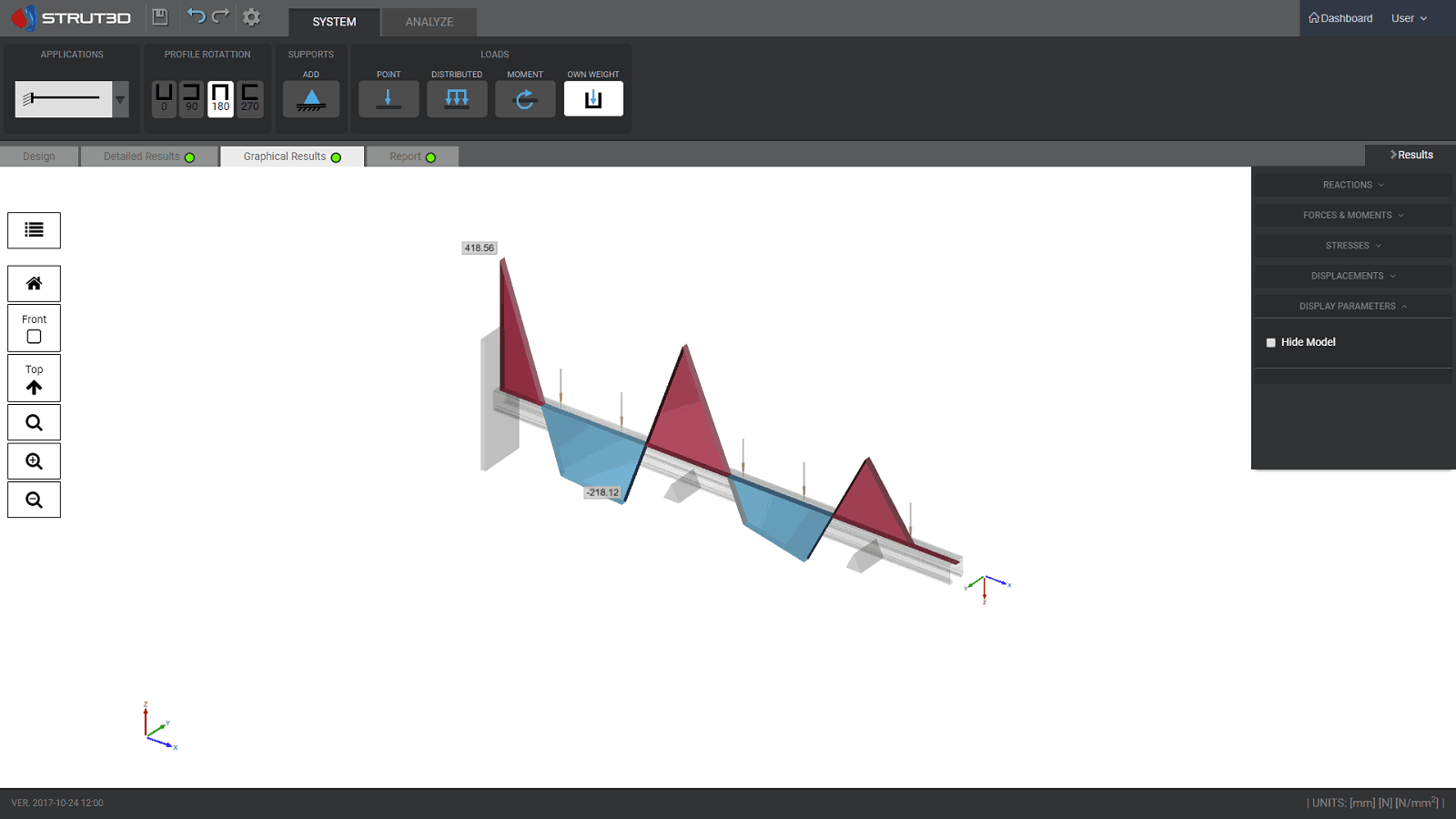
Task: Open the applications dropdown arrow
Action: coord(120,99)
